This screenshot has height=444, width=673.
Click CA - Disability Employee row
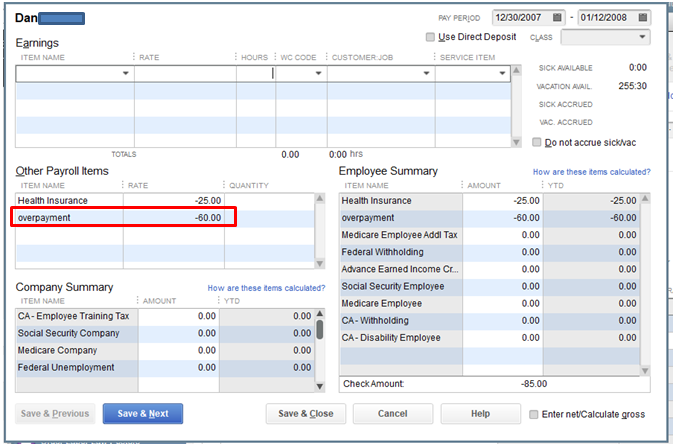point(489,338)
